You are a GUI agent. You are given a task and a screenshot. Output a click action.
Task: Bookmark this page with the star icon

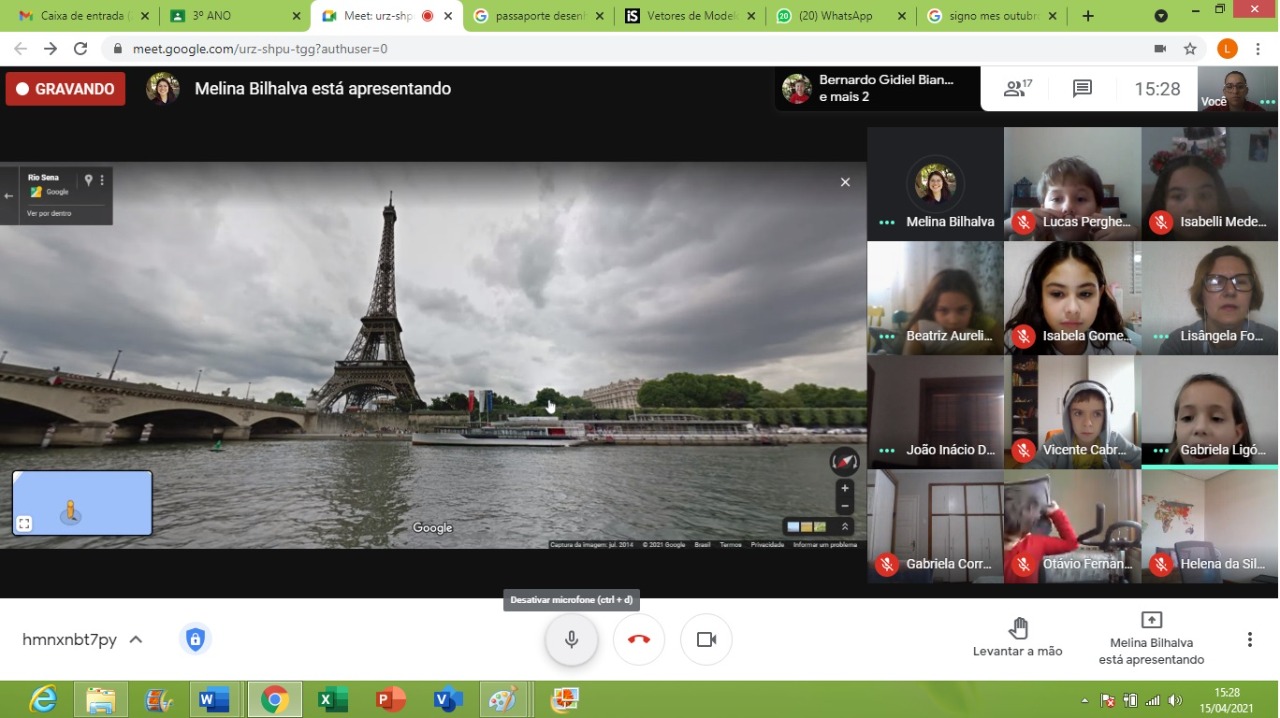click(x=1190, y=49)
